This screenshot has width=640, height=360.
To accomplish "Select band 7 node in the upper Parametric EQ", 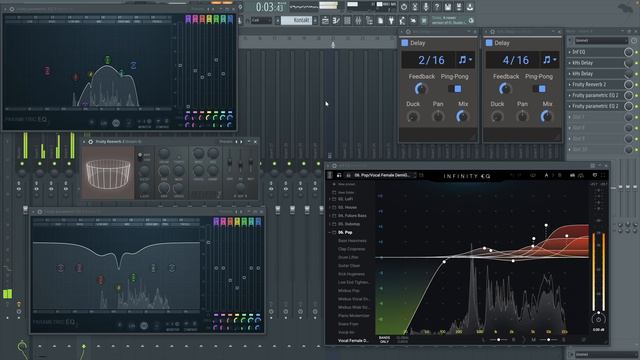I will click(133, 65).
